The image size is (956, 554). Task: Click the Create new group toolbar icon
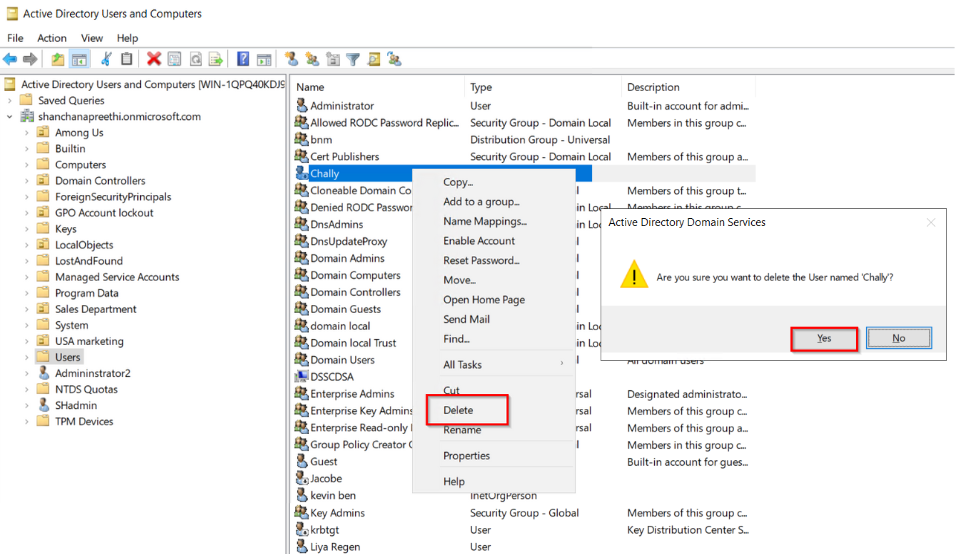coord(312,59)
